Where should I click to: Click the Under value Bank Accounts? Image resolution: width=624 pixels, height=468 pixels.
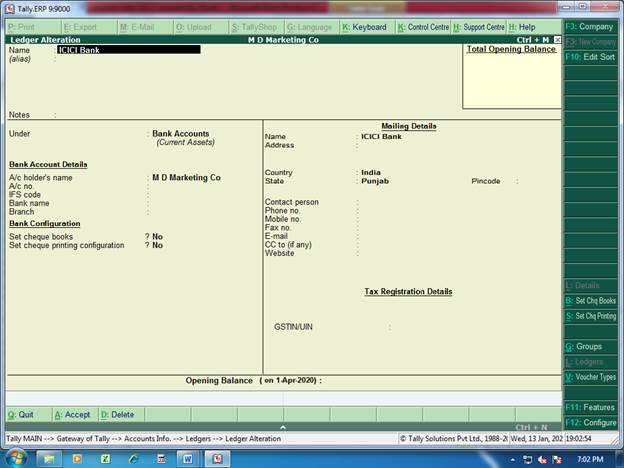click(x=181, y=134)
